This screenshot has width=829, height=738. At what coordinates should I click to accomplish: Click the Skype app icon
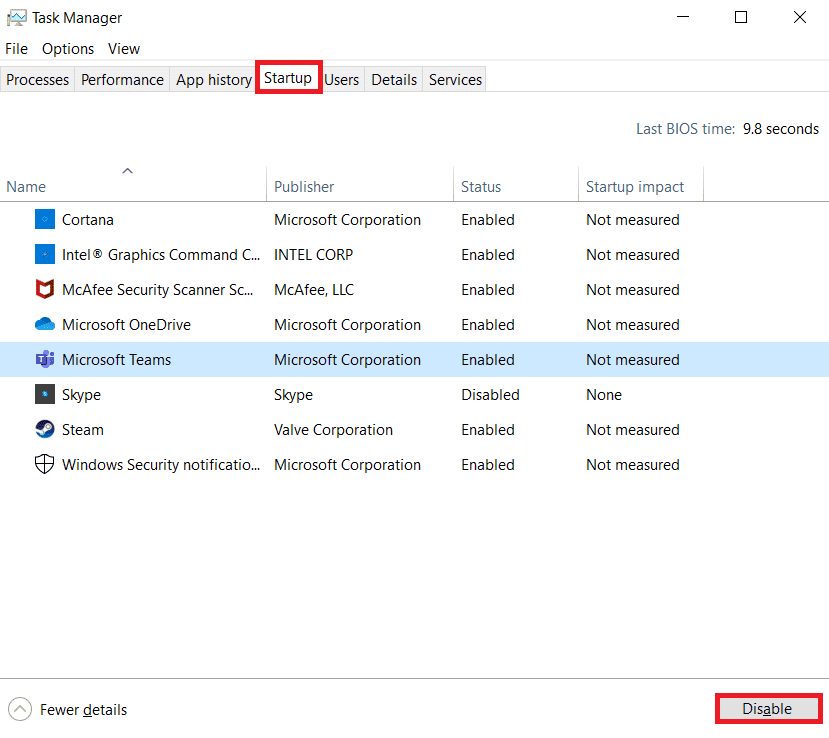click(44, 394)
